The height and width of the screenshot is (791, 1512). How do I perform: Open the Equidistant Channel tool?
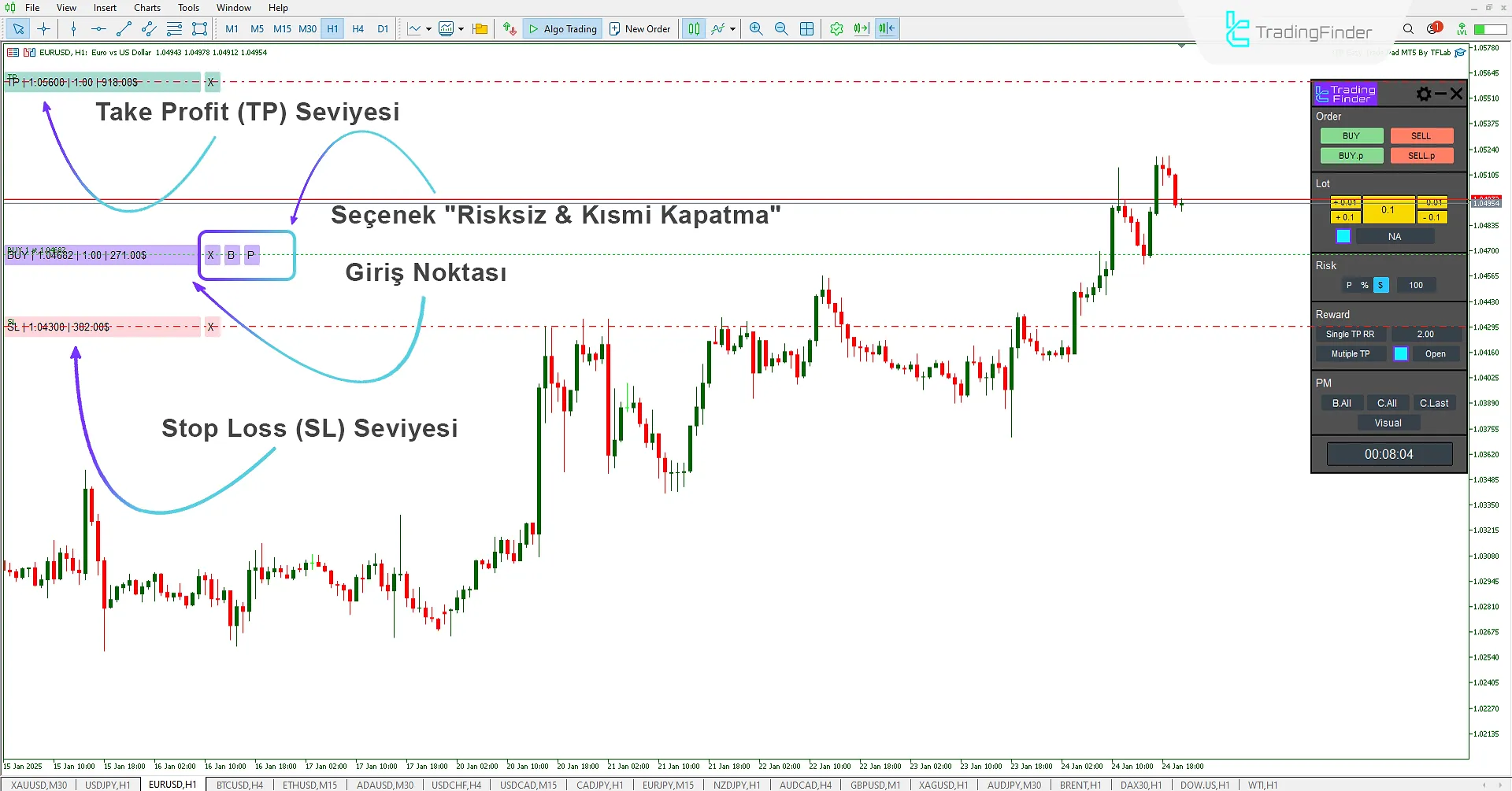coord(148,28)
